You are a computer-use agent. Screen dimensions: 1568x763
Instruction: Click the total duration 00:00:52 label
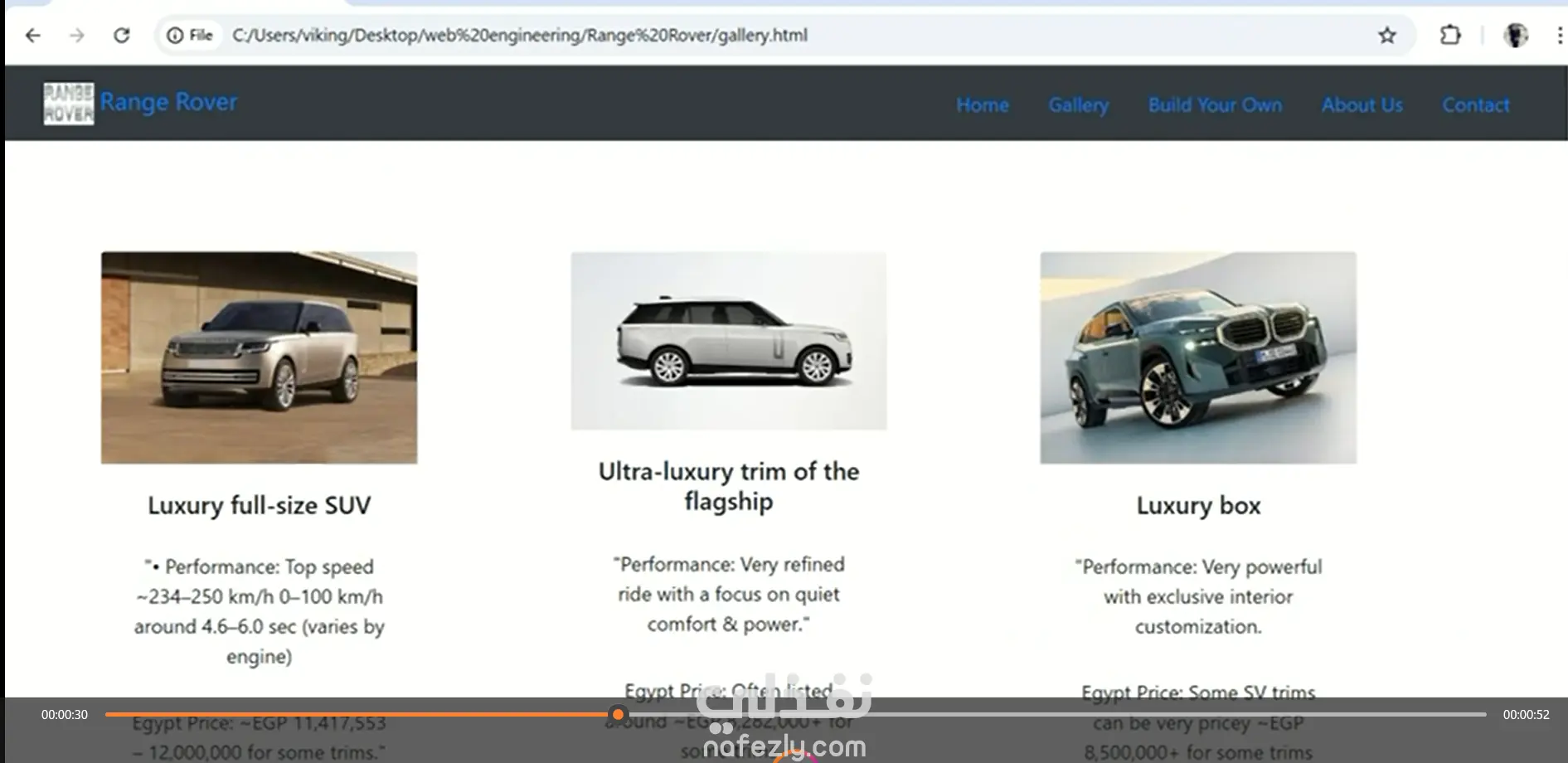point(1527,714)
